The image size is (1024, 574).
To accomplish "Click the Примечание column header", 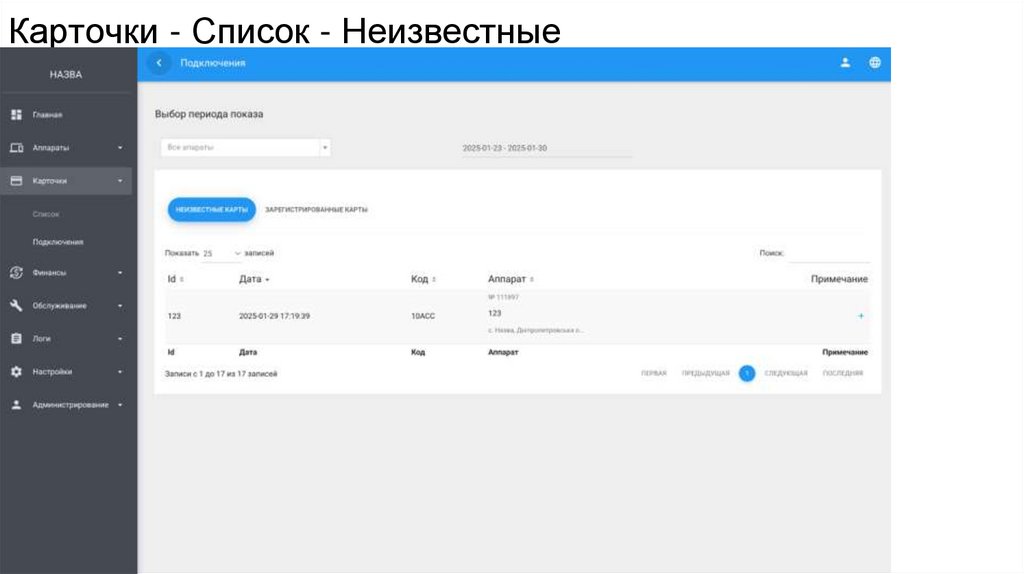I will 839,279.
